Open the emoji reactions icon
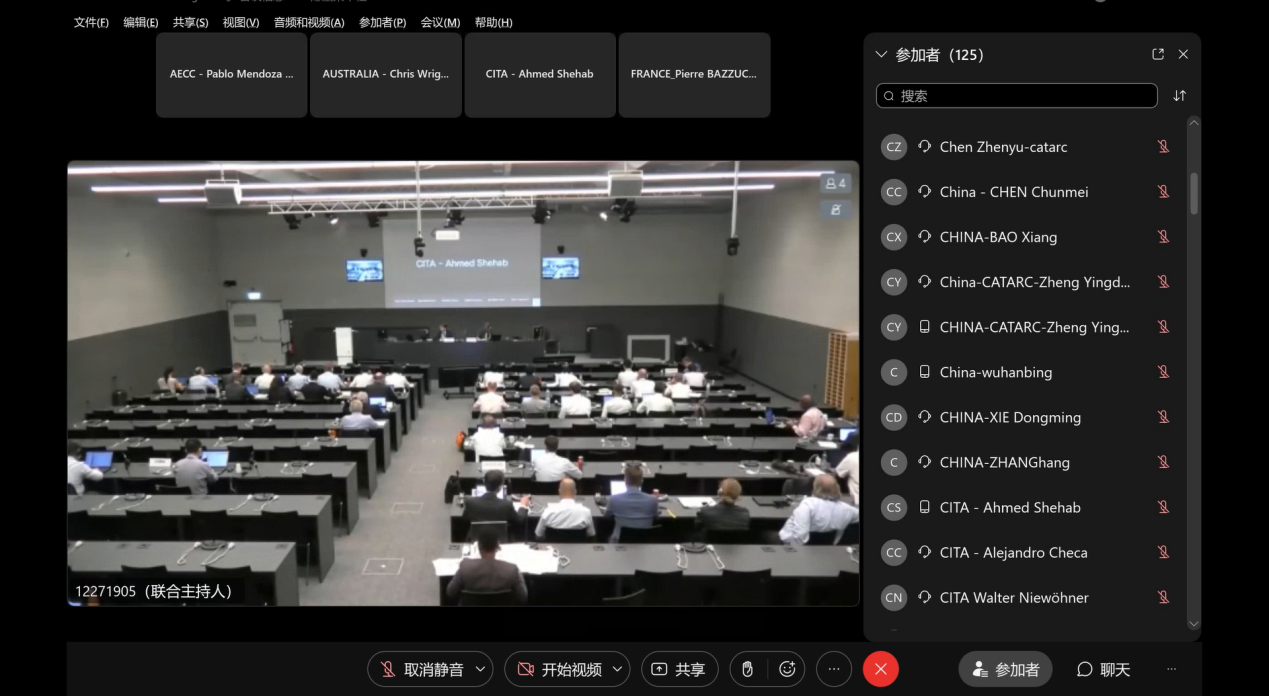Image resolution: width=1269 pixels, height=697 pixels. (787, 669)
